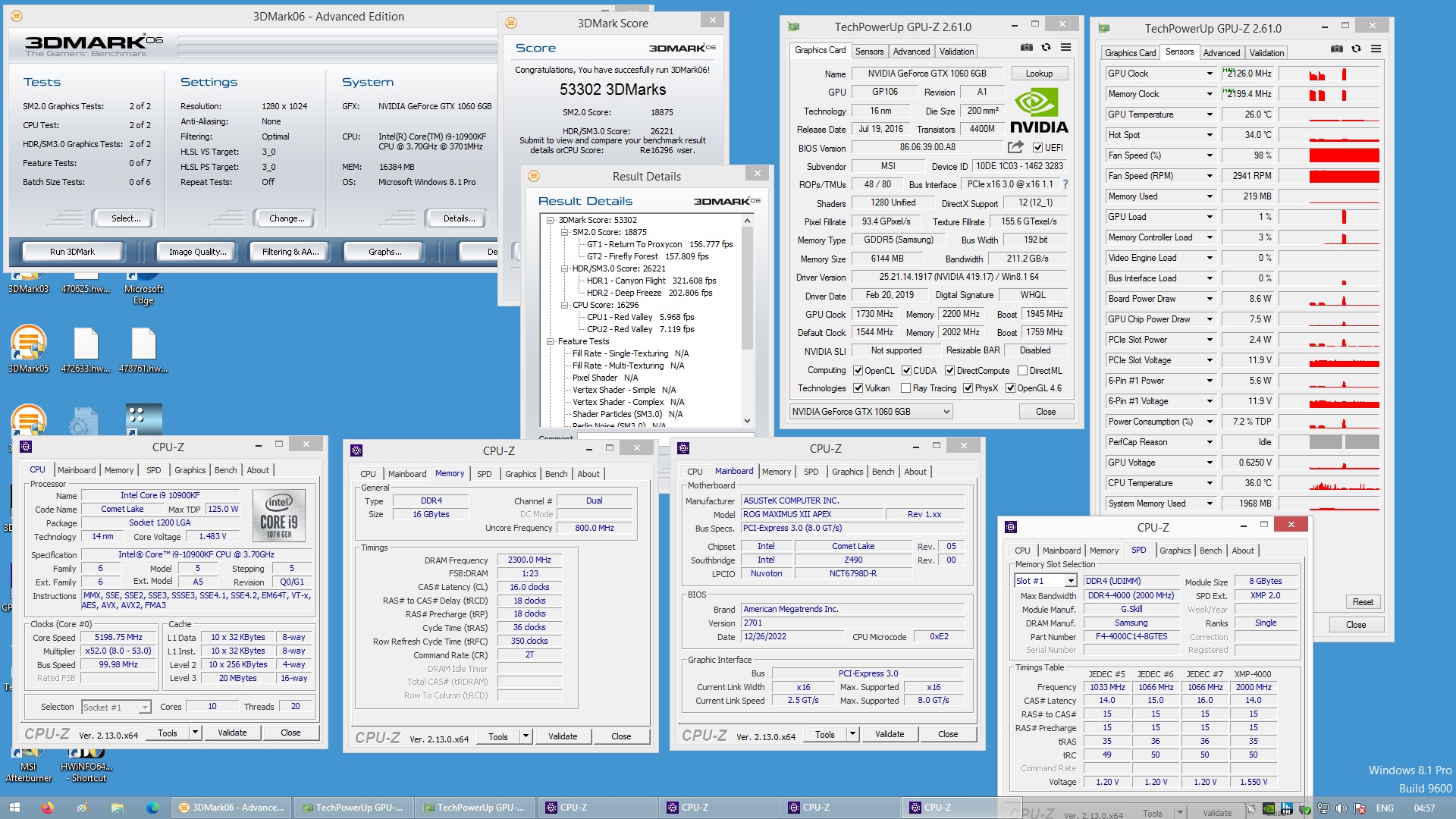Click the GPU-Z Sensors window title bar icon

tap(1104, 28)
